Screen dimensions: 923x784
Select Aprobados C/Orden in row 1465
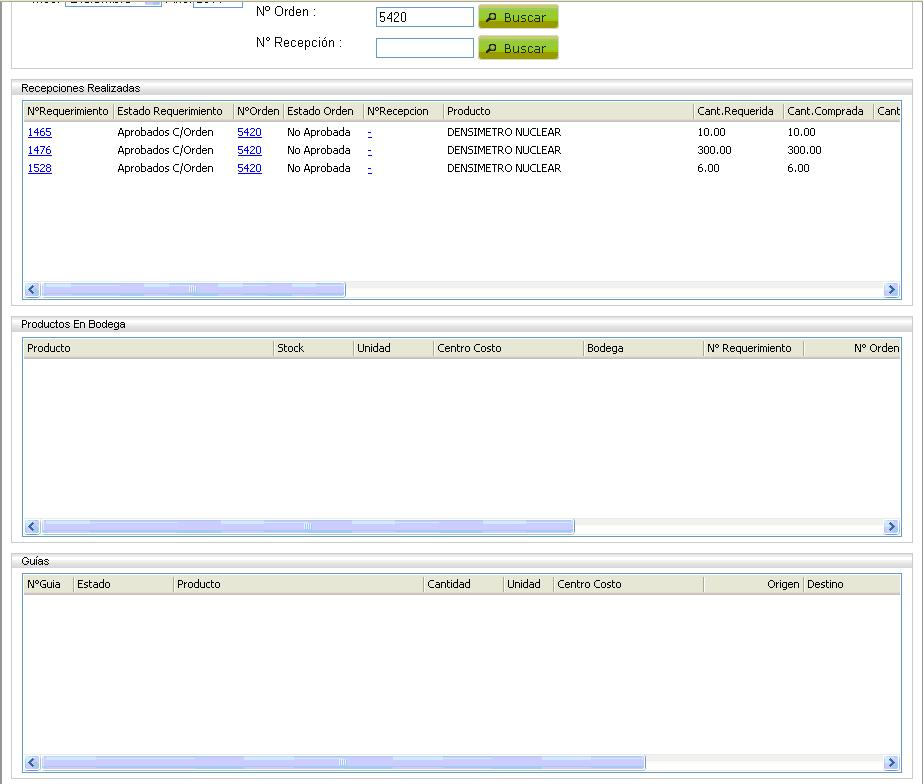coord(165,132)
